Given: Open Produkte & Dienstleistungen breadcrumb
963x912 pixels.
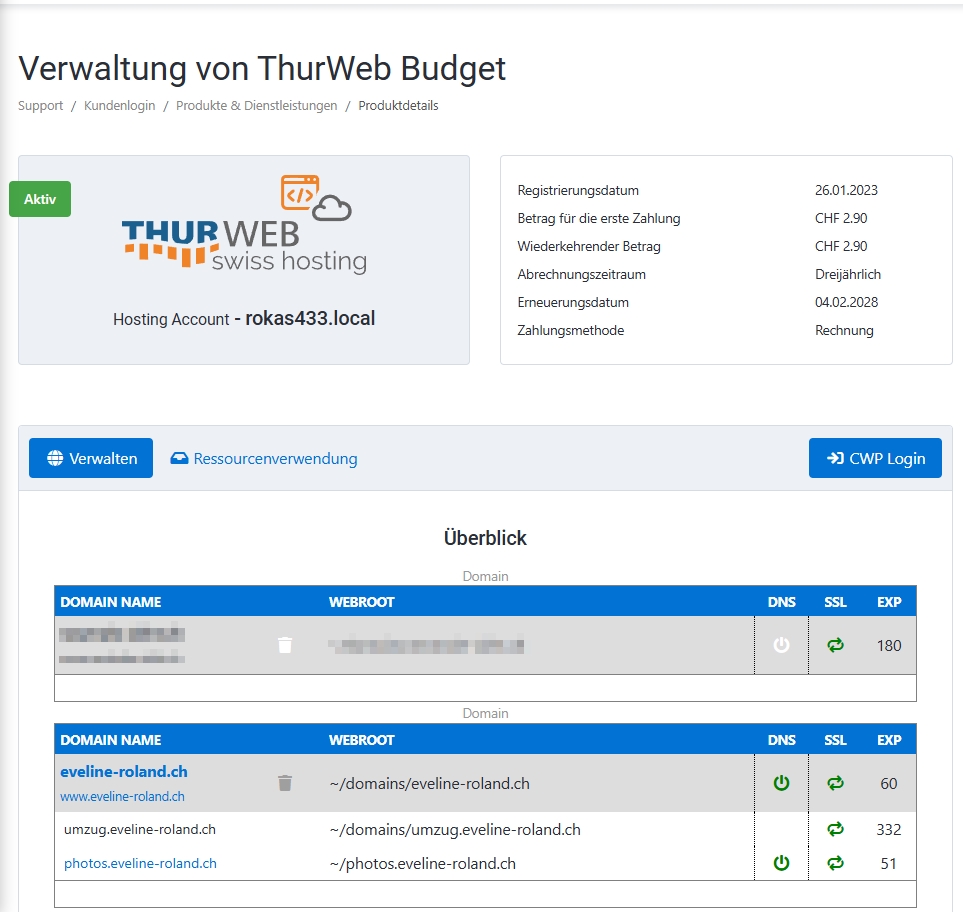Looking at the screenshot, I should coord(257,106).
